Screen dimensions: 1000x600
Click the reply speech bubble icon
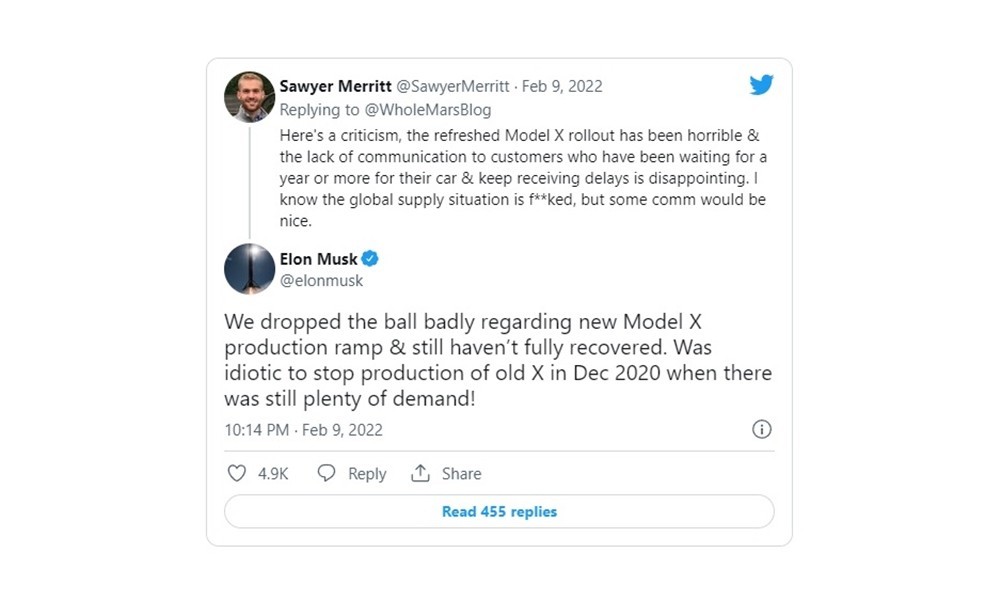click(x=326, y=473)
